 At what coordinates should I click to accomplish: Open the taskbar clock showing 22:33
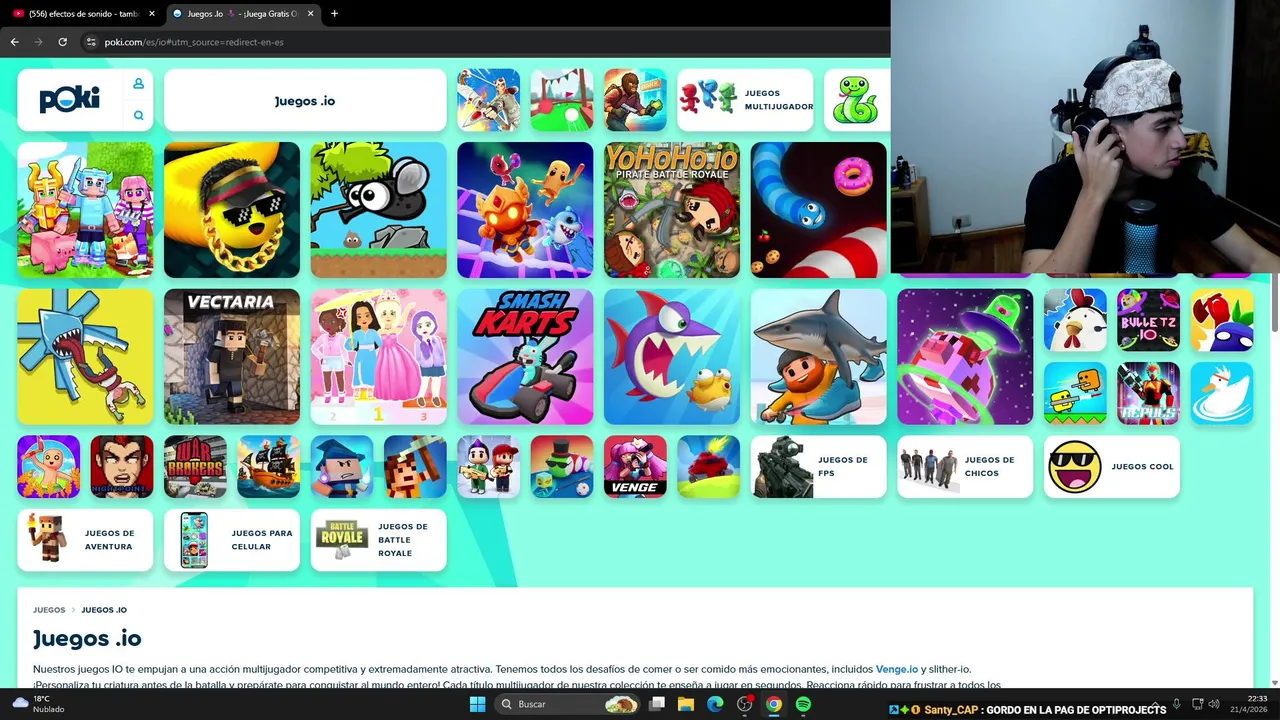[1248, 704]
